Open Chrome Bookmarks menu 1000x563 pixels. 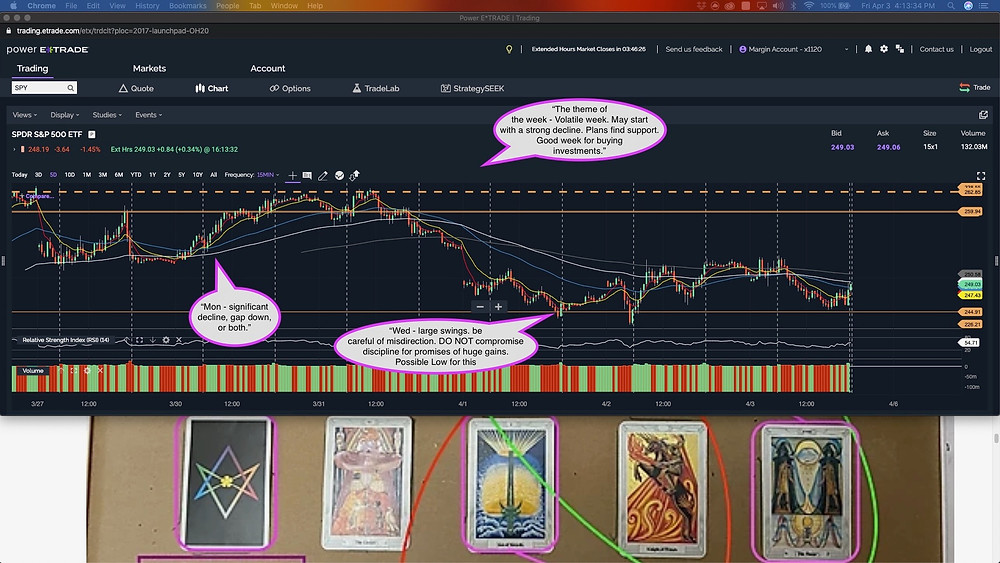click(188, 6)
